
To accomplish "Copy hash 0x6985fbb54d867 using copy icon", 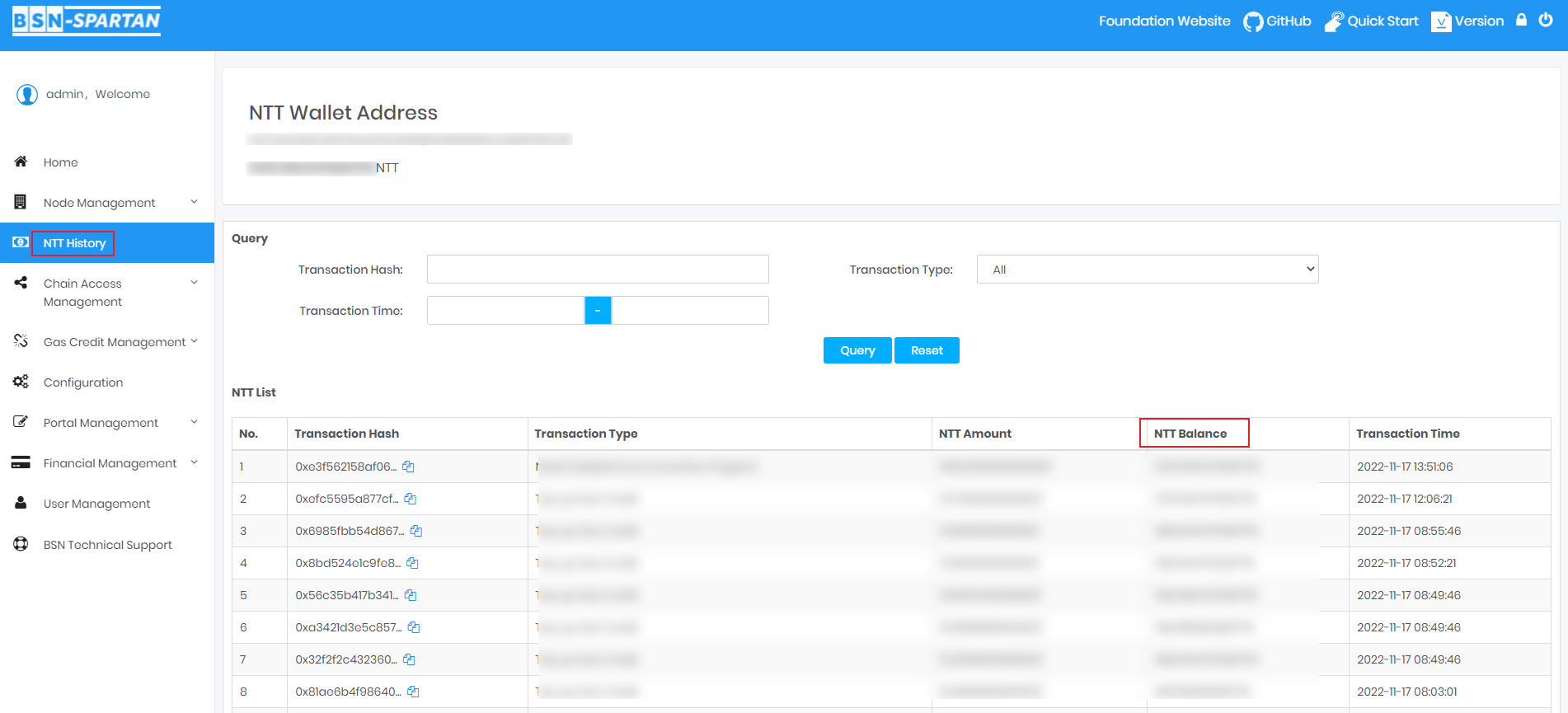I will (416, 531).
